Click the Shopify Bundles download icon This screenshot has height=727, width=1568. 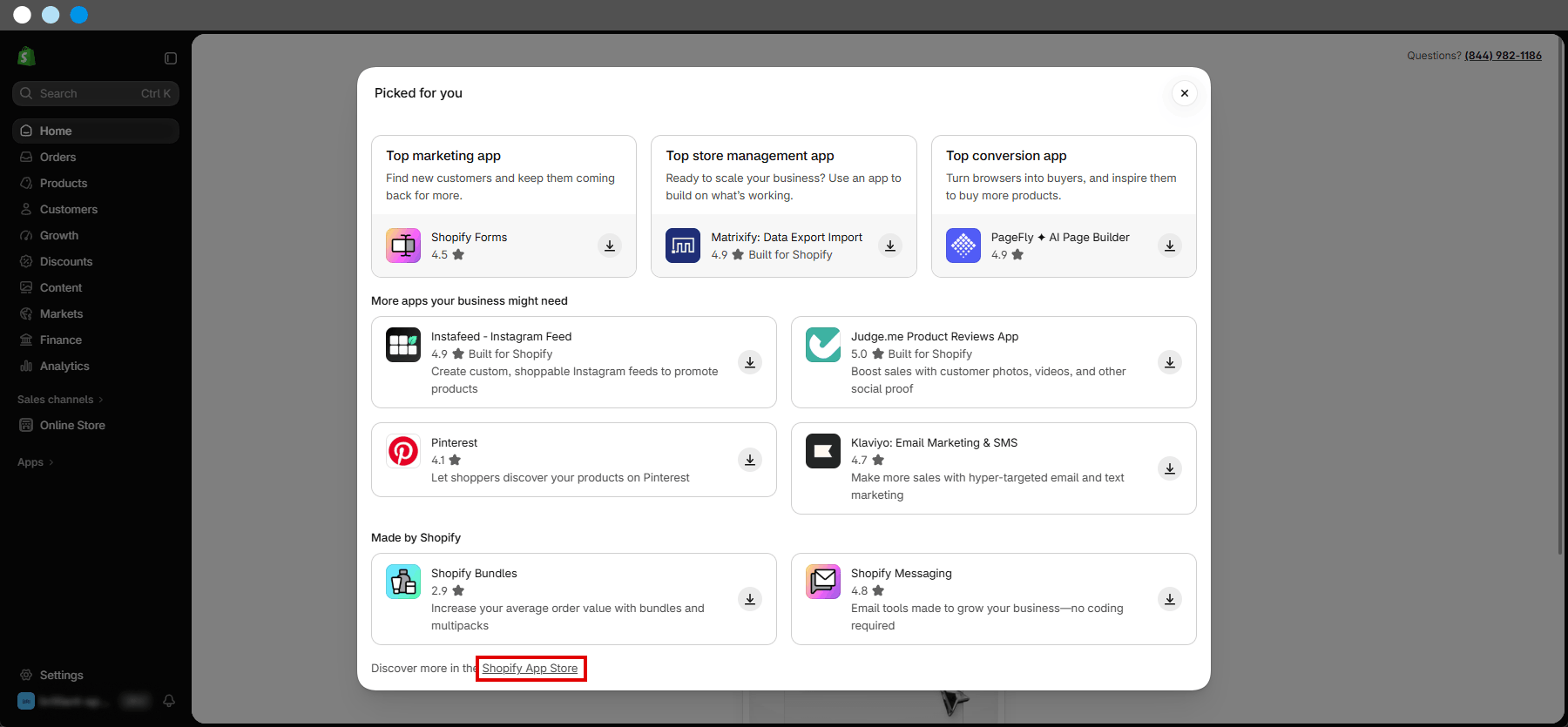coord(750,599)
